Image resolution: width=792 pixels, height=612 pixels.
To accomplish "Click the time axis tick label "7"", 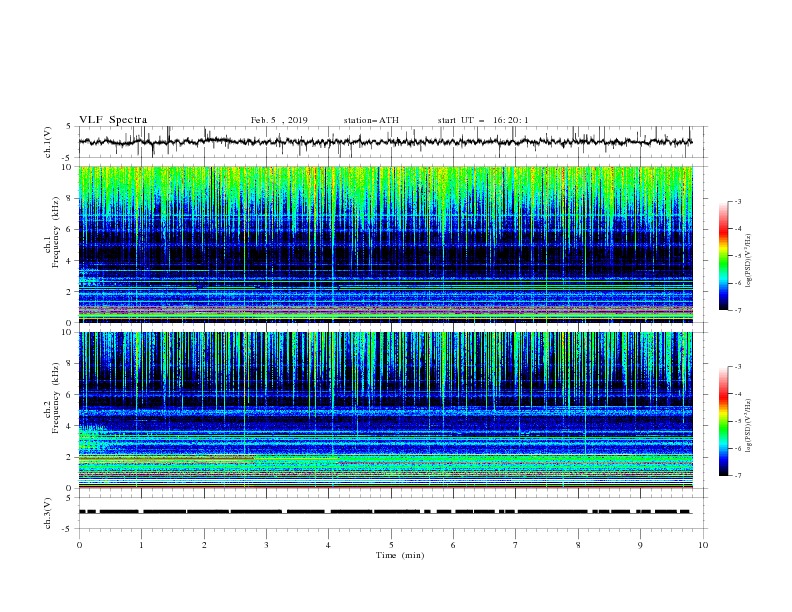I will pos(516,545).
